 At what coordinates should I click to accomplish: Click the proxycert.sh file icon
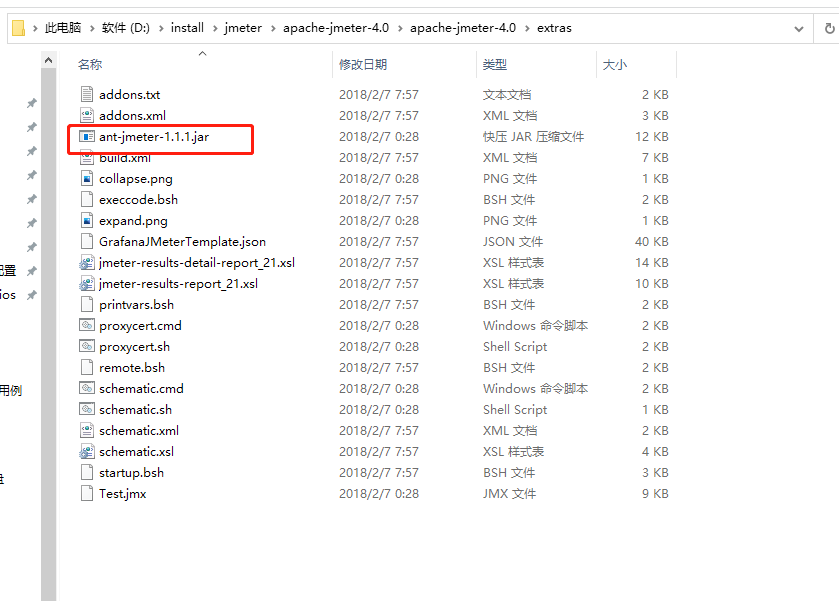87,346
